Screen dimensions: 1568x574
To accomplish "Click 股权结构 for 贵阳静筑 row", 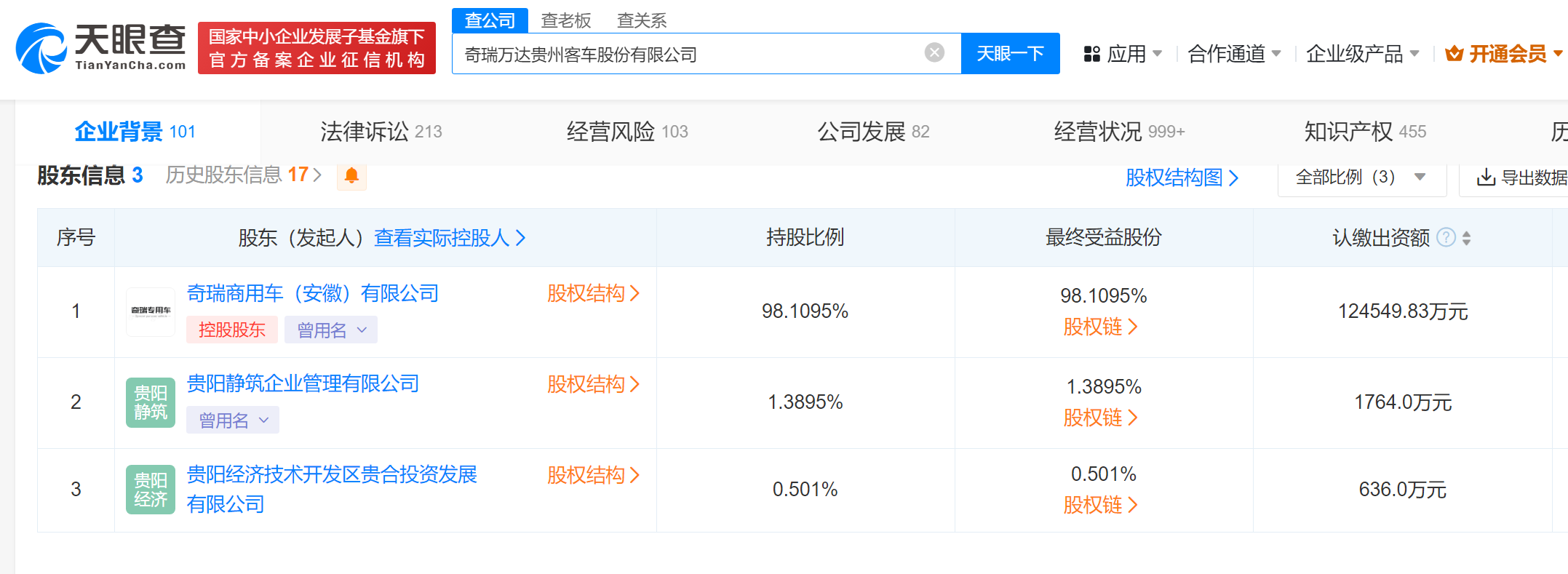I will pos(593,384).
